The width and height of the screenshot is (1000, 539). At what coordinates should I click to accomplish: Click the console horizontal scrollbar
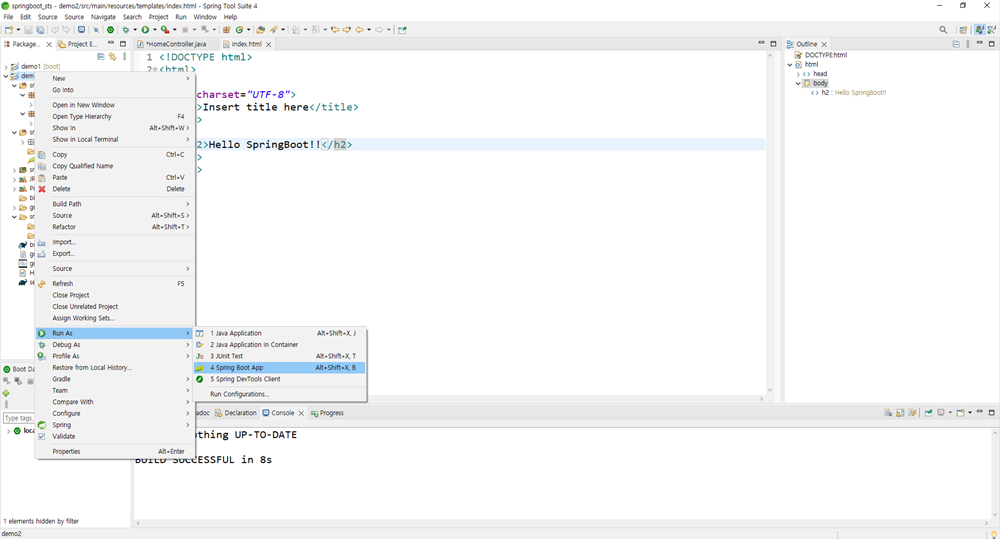[561, 523]
